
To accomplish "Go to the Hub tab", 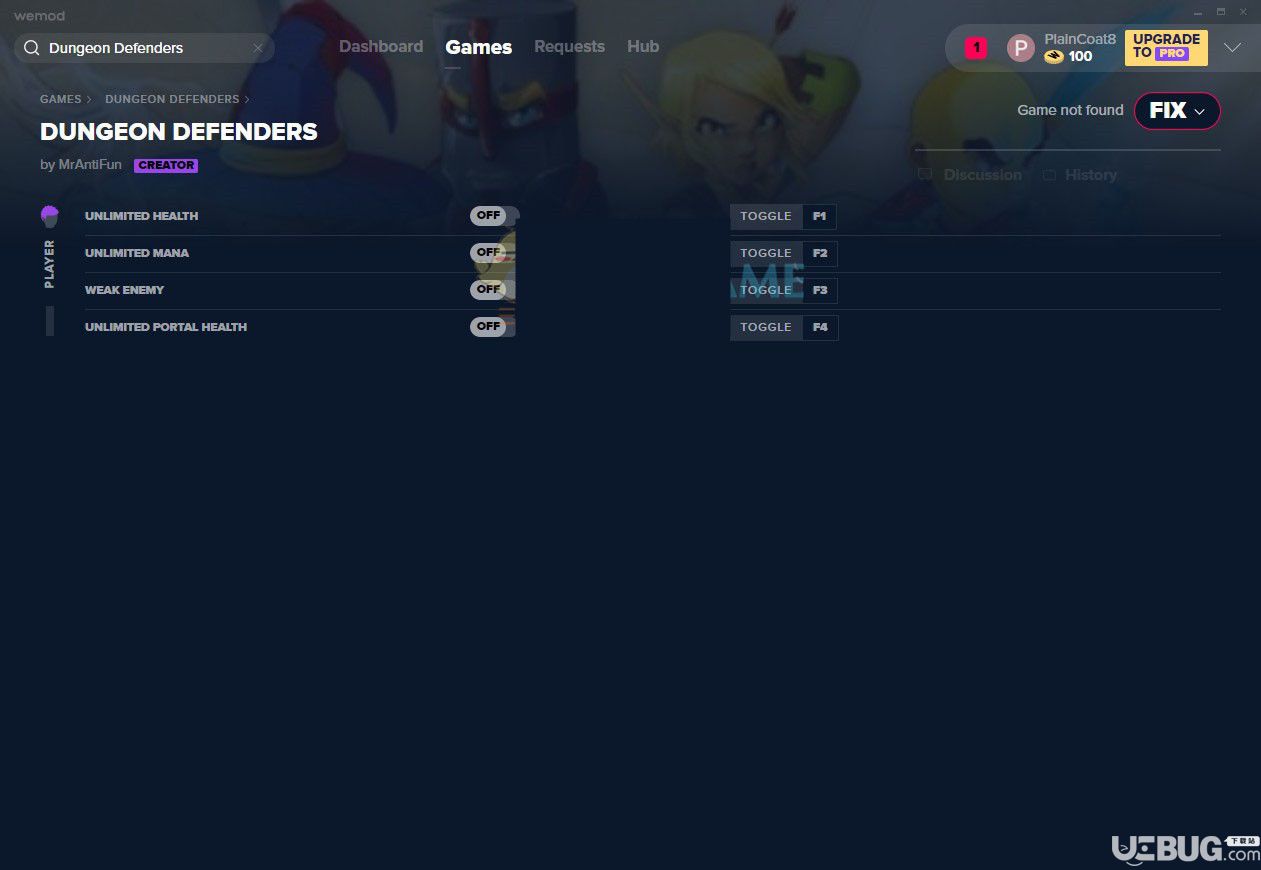I will (643, 47).
